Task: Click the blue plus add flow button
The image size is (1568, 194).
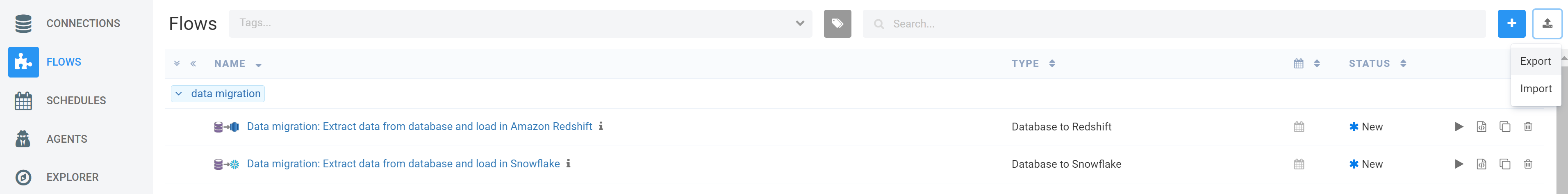Action: pyautogui.click(x=1511, y=24)
